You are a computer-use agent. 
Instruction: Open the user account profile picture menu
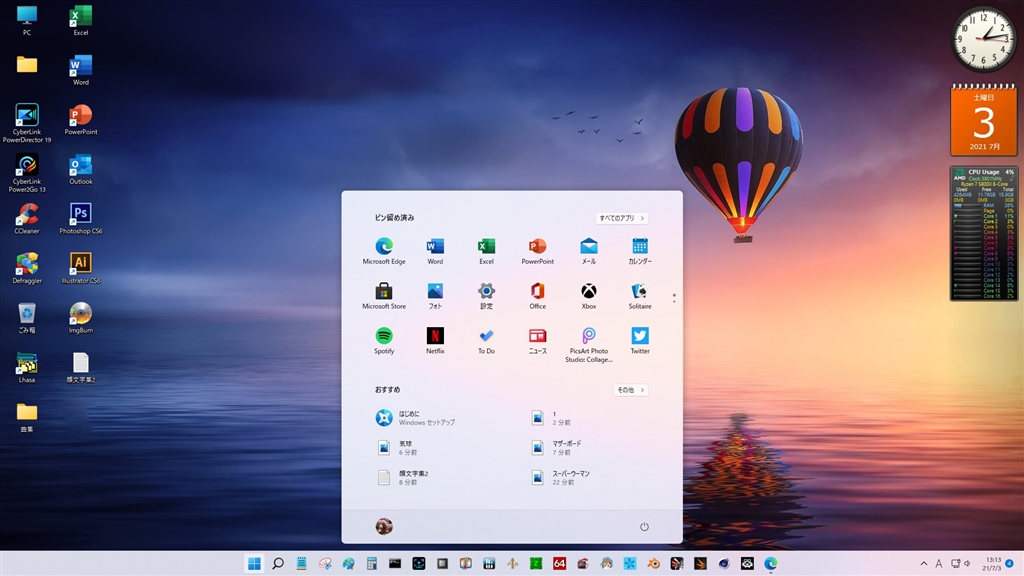point(384,527)
